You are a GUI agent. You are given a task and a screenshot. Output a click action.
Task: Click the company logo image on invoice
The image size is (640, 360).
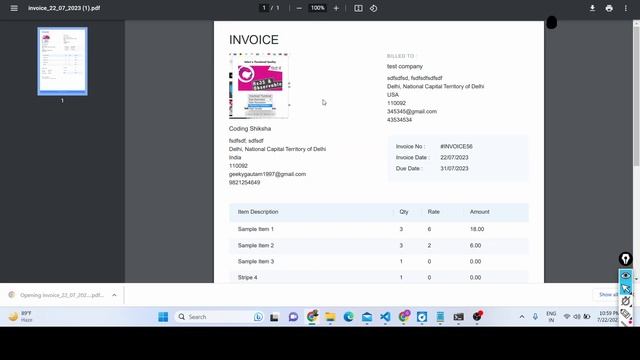coord(259,86)
